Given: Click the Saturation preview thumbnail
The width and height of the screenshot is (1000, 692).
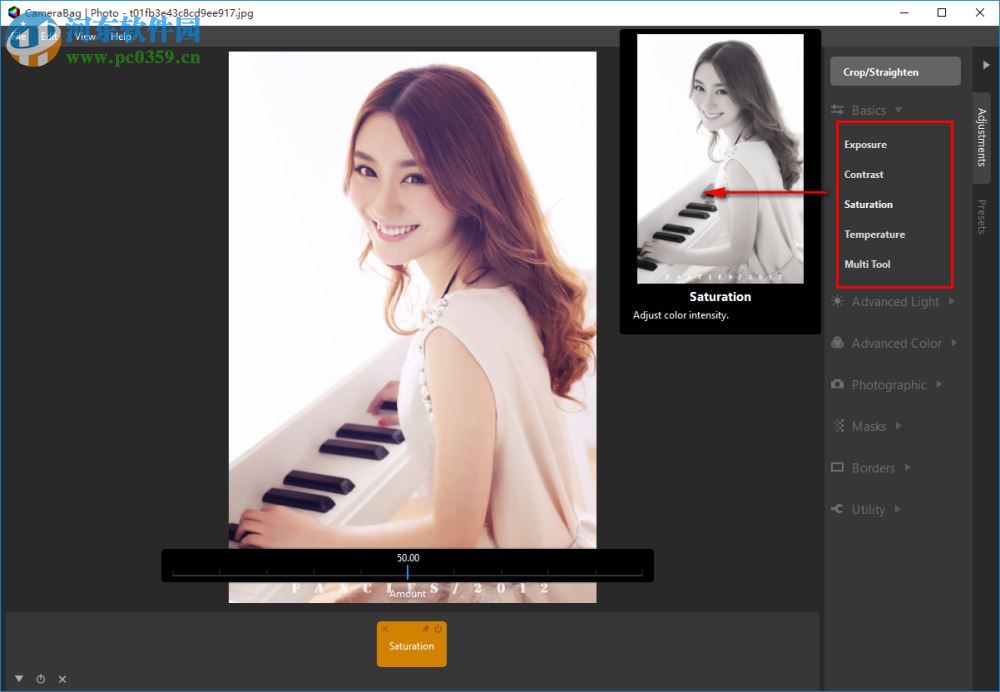Looking at the screenshot, I should point(720,159).
